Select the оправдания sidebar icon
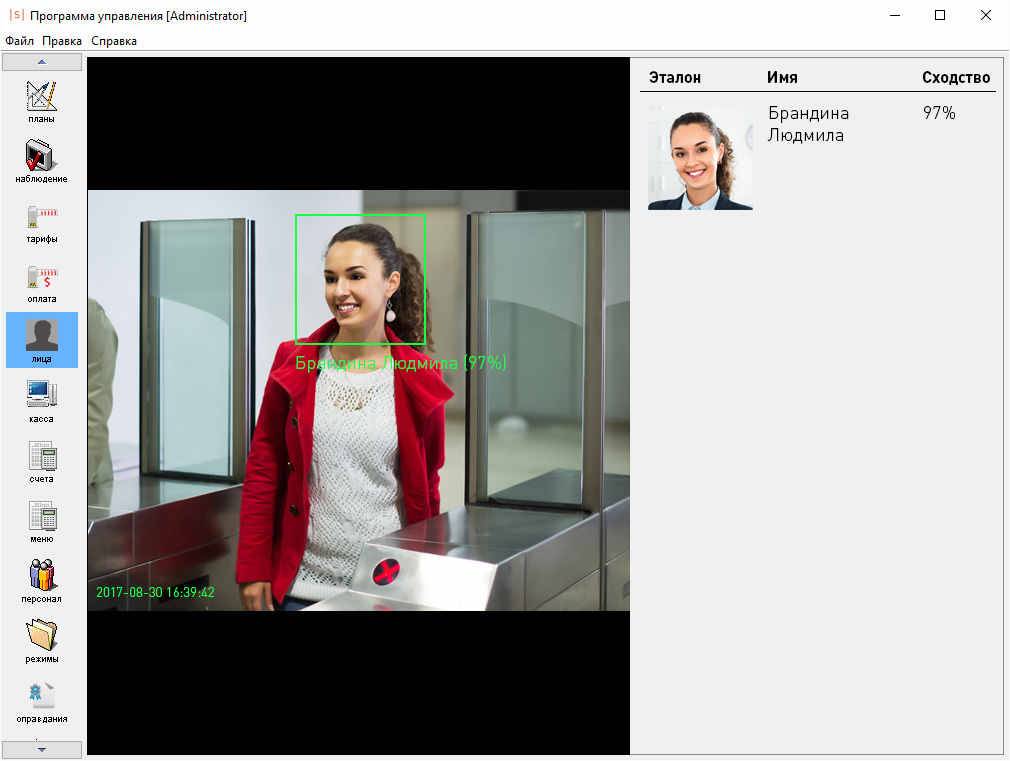The image size is (1010, 761). pyautogui.click(x=41, y=700)
